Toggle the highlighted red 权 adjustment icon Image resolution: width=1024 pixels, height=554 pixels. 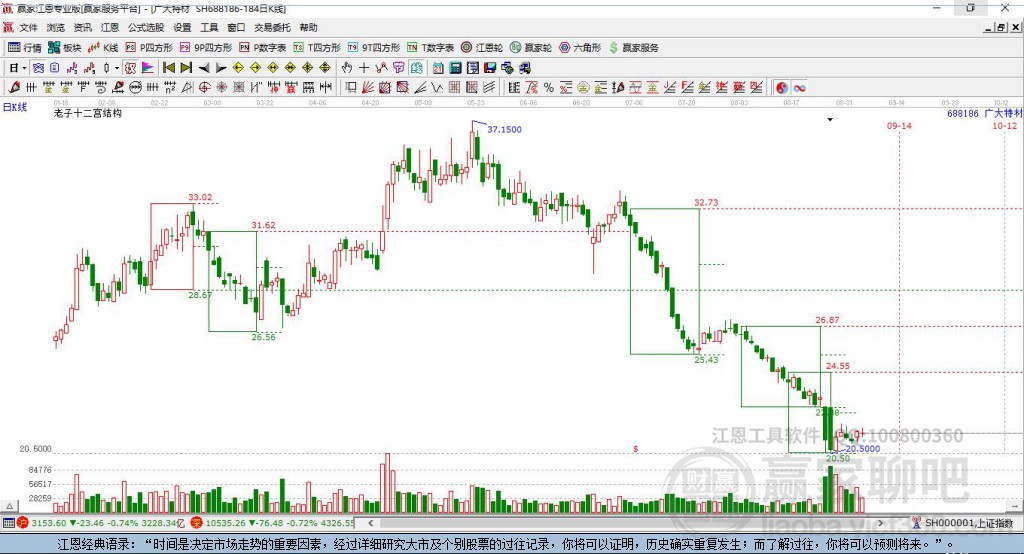click(131, 68)
